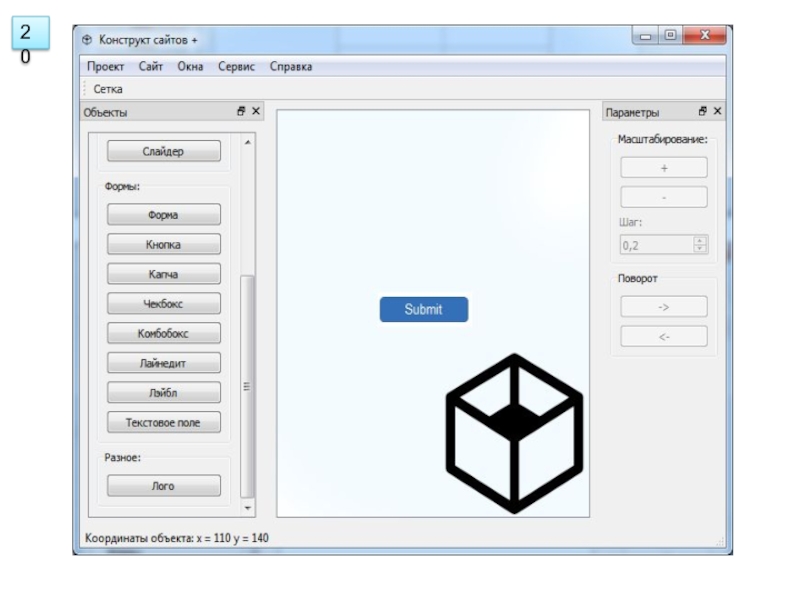
Task: Click the objects list scroll-up arrow
Action: click(247, 142)
